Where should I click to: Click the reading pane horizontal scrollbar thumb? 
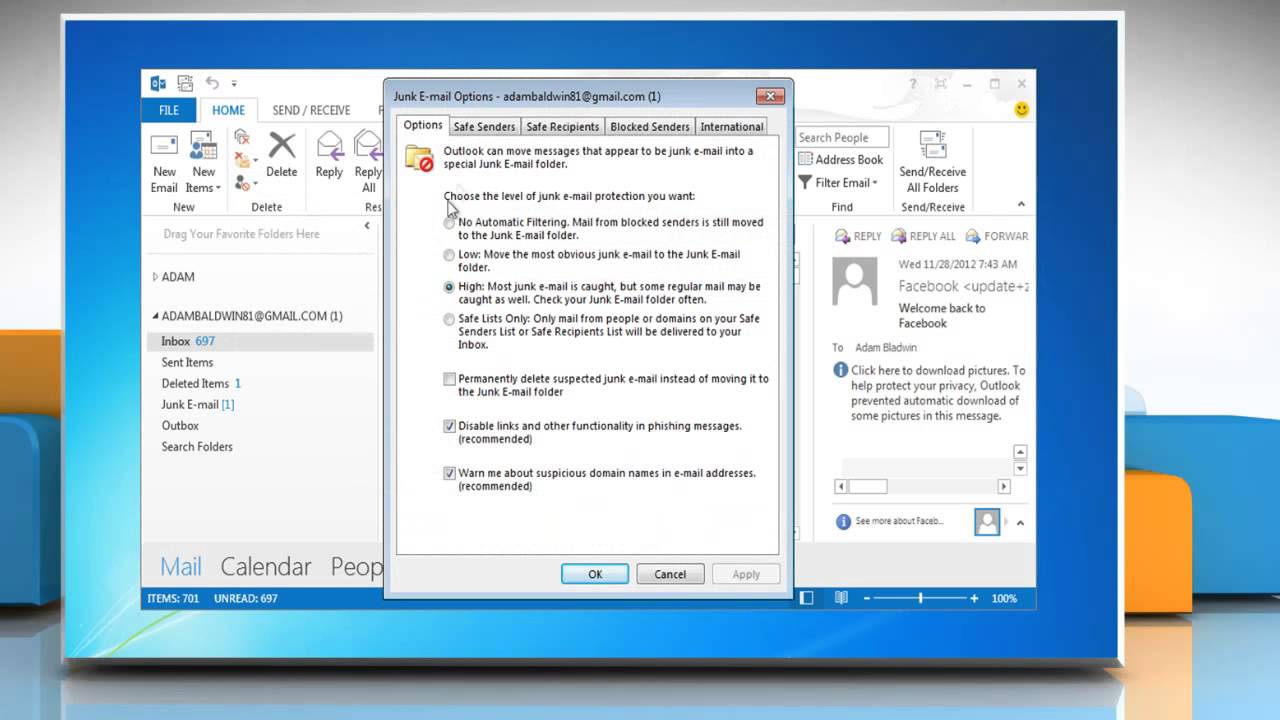(868, 486)
